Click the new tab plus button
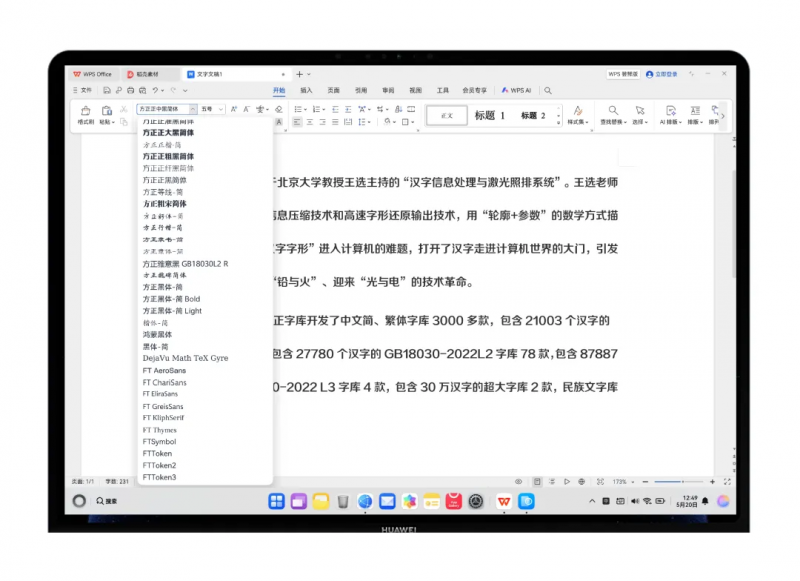The image size is (800, 581). pos(299,74)
